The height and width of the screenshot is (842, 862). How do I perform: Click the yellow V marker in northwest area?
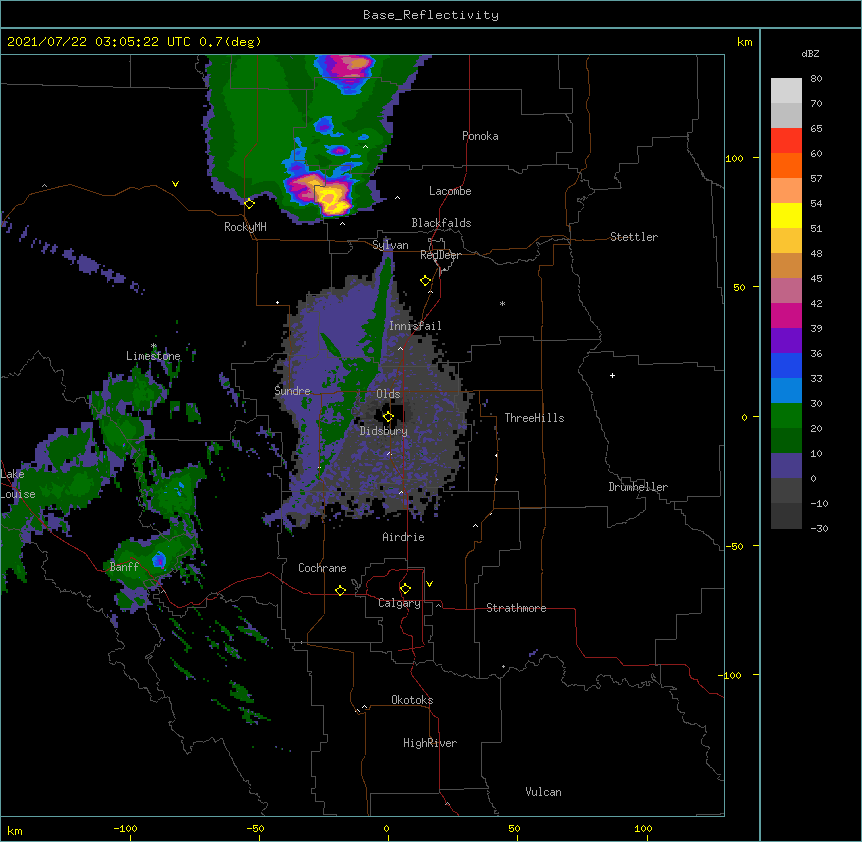pyautogui.click(x=175, y=184)
